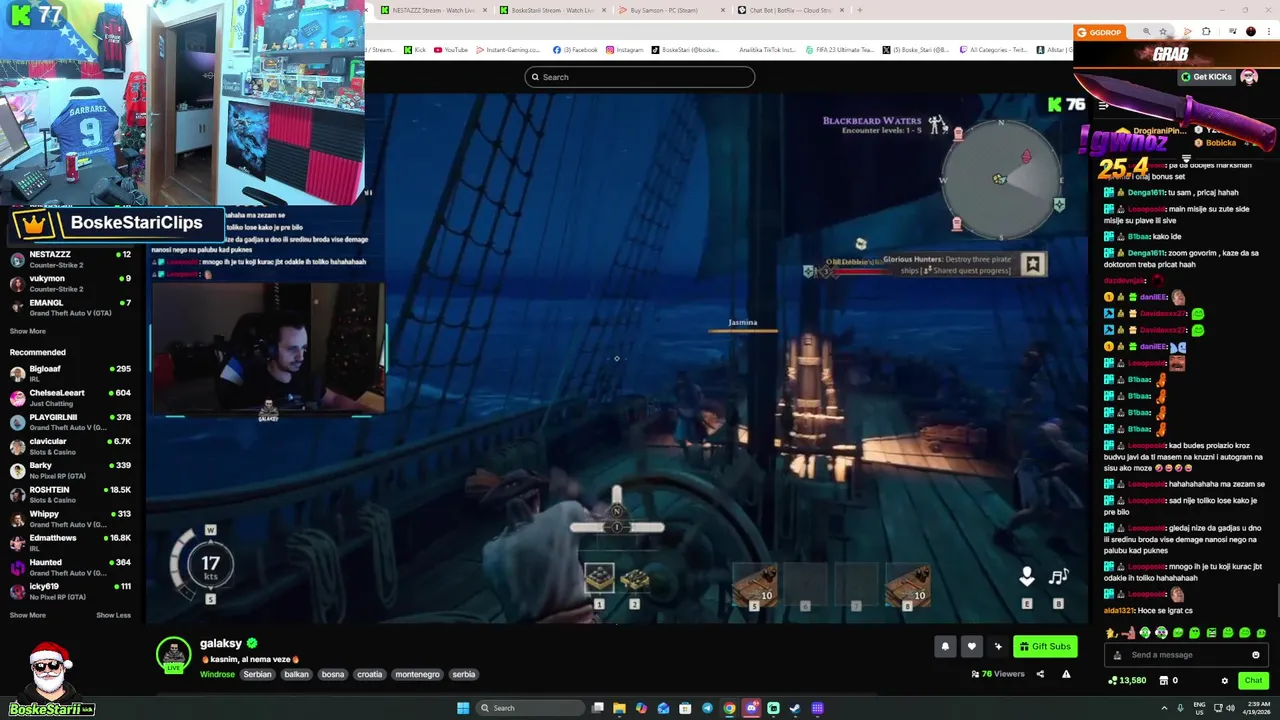
Task: Switch to Chat Bot BotRix tab
Action: 790,10
